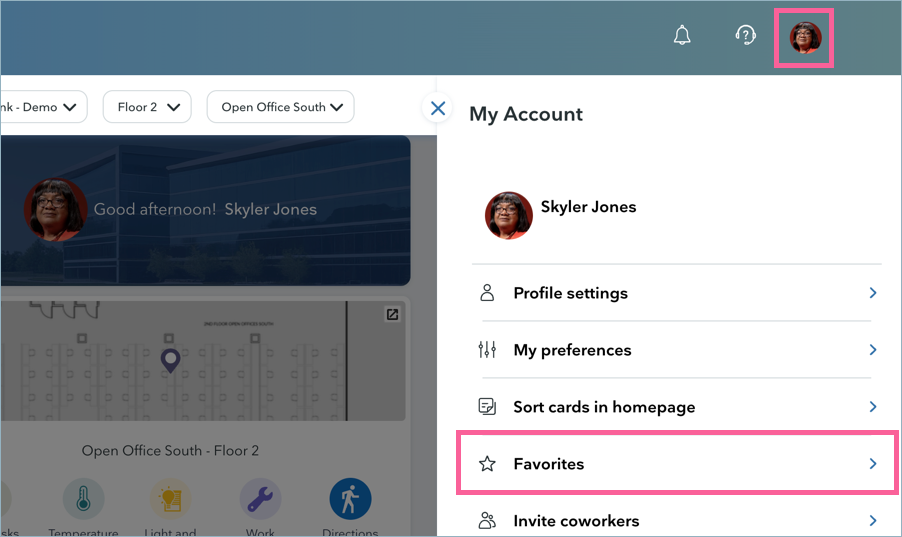Click Skyler Jones avatar in My Account

click(x=509, y=216)
